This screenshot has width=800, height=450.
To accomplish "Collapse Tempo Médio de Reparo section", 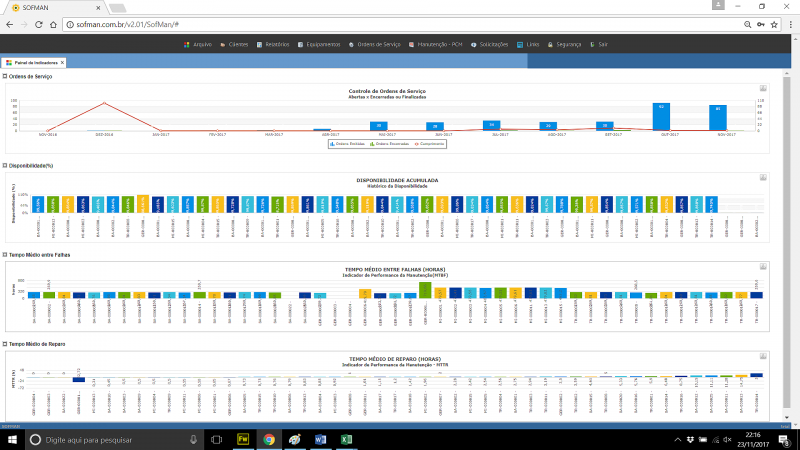I will [x=4, y=344].
